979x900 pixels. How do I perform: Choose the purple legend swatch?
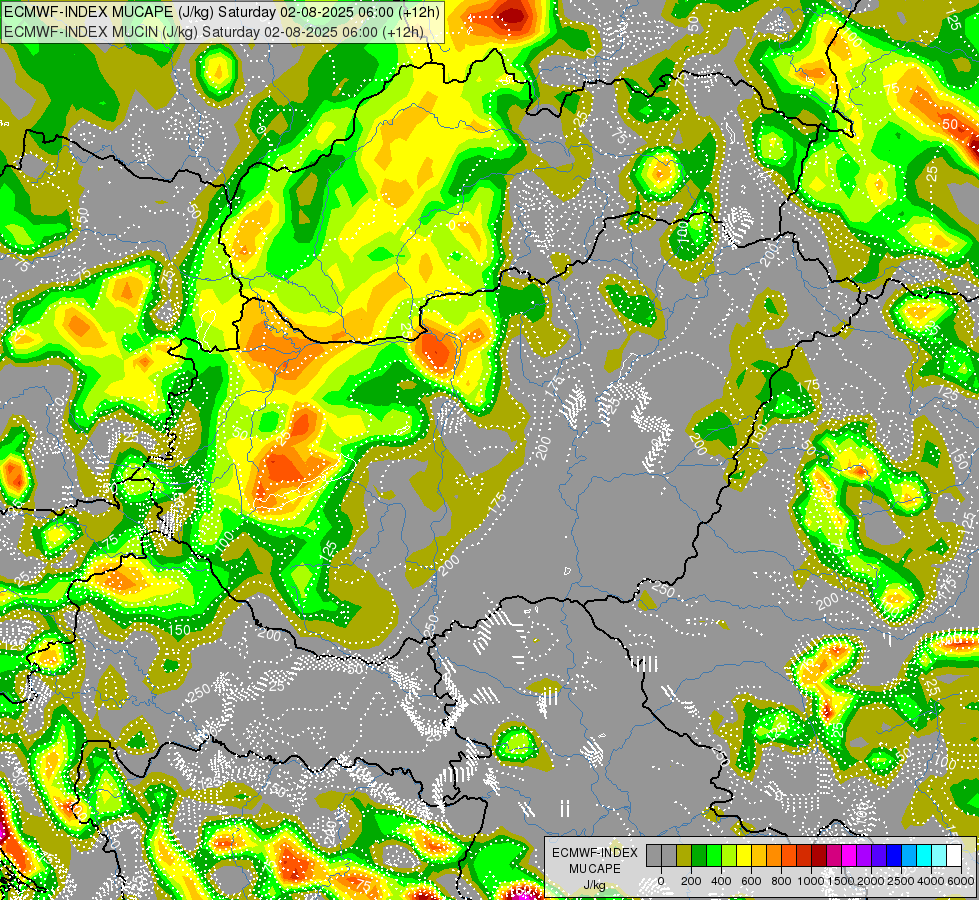point(865,856)
